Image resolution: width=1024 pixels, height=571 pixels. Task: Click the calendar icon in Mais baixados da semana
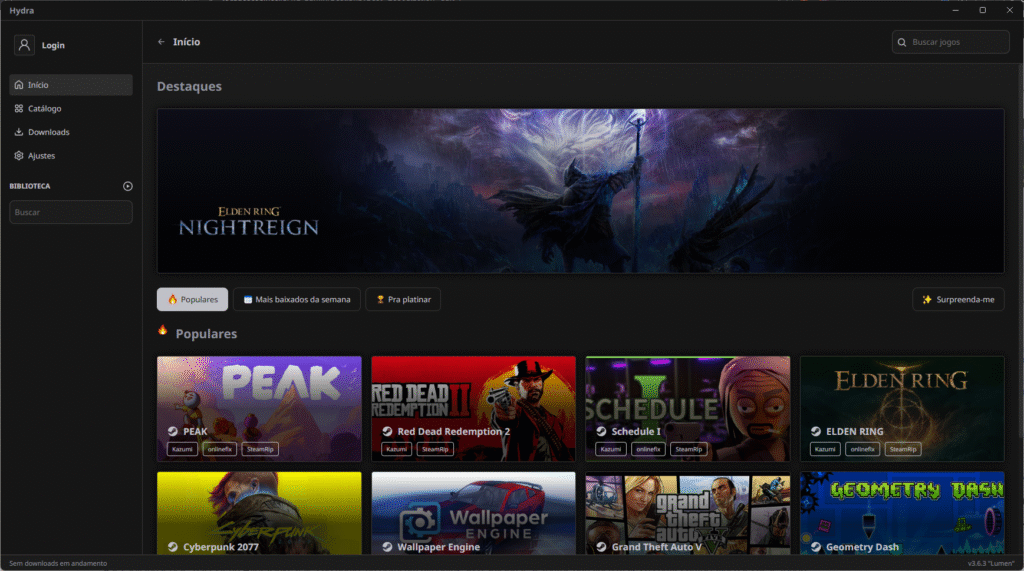click(248, 300)
